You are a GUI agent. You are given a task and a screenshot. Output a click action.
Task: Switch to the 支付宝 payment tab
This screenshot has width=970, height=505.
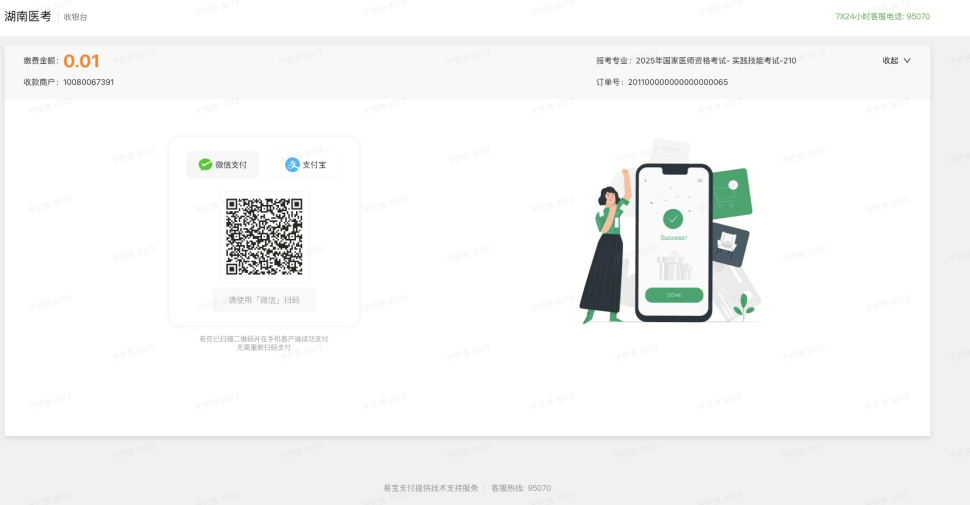305,165
